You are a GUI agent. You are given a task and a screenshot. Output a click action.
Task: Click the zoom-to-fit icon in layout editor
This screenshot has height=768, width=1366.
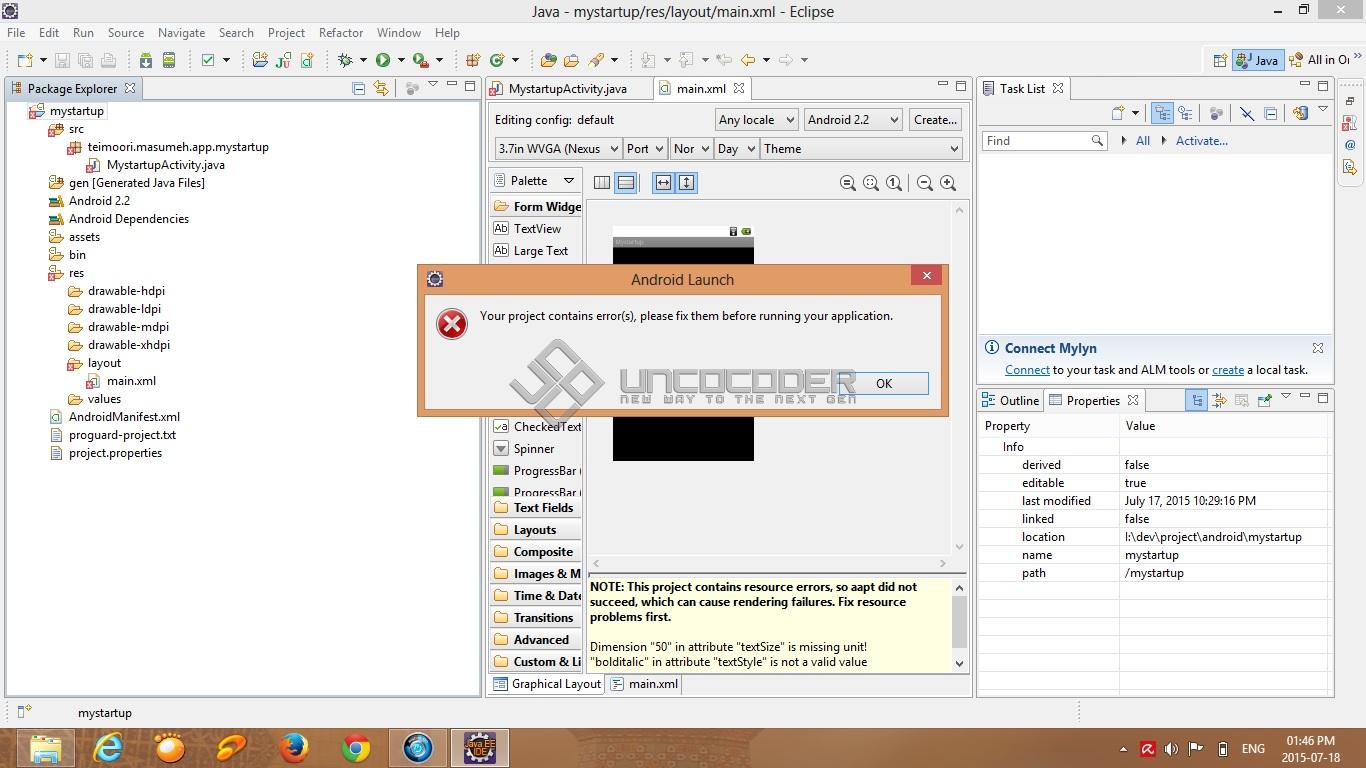871,183
